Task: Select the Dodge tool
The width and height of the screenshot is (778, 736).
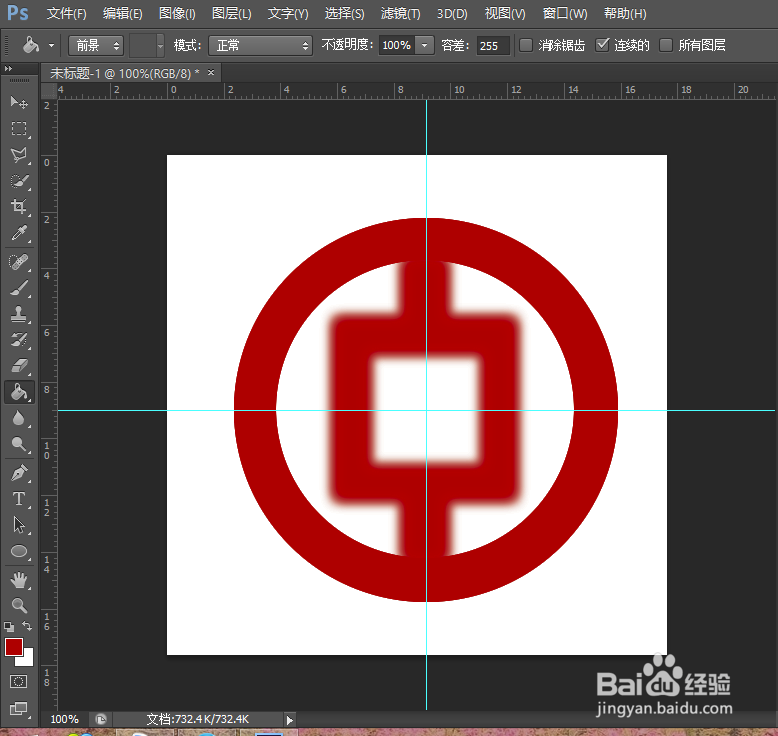Action: click(x=19, y=445)
